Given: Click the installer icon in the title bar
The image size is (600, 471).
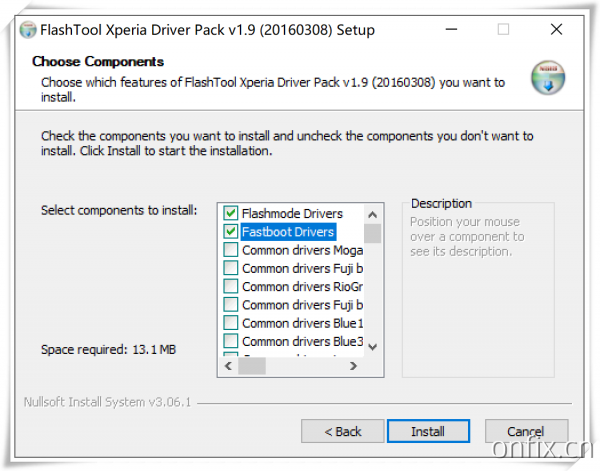Looking at the screenshot, I should pos(28,30).
